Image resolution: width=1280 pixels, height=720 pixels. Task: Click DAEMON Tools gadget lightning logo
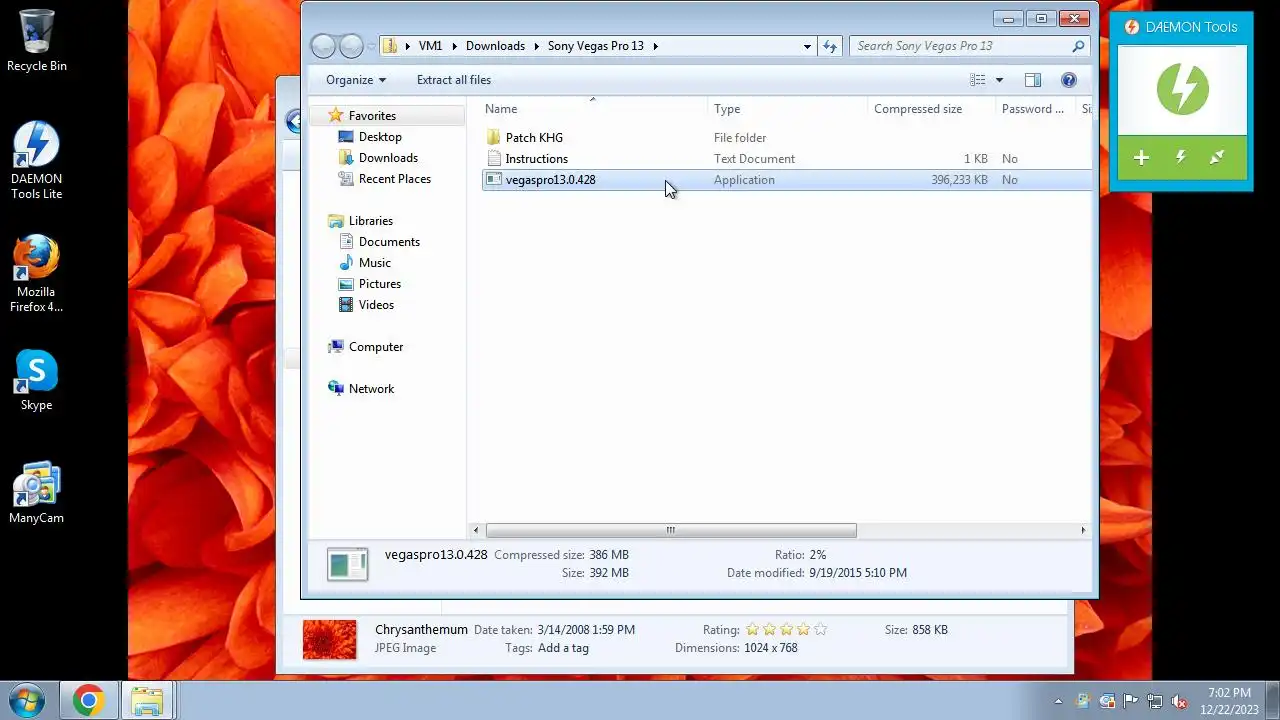[1182, 89]
